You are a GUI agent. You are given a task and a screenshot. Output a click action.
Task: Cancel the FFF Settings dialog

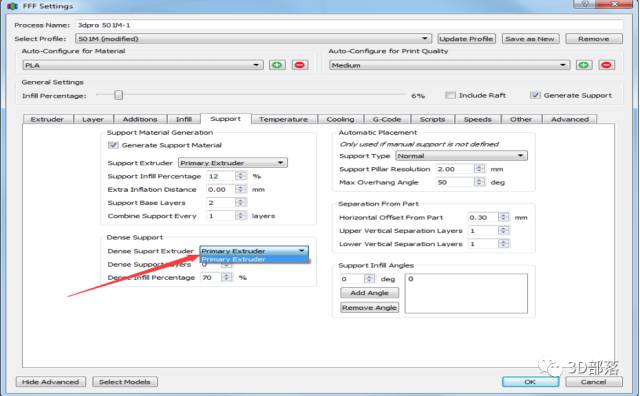point(594,382)
